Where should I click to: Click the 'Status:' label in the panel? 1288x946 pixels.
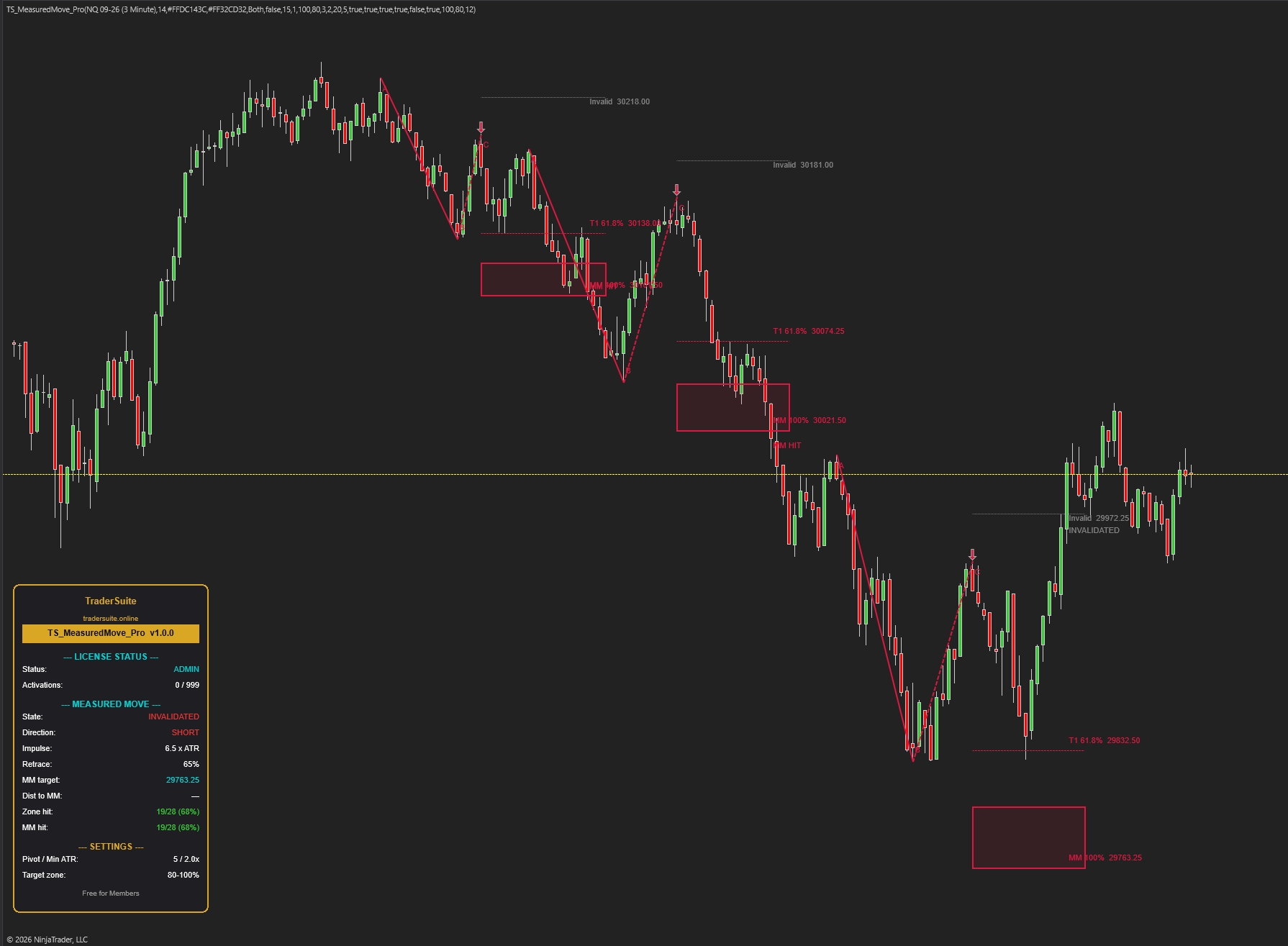[35, 669]
